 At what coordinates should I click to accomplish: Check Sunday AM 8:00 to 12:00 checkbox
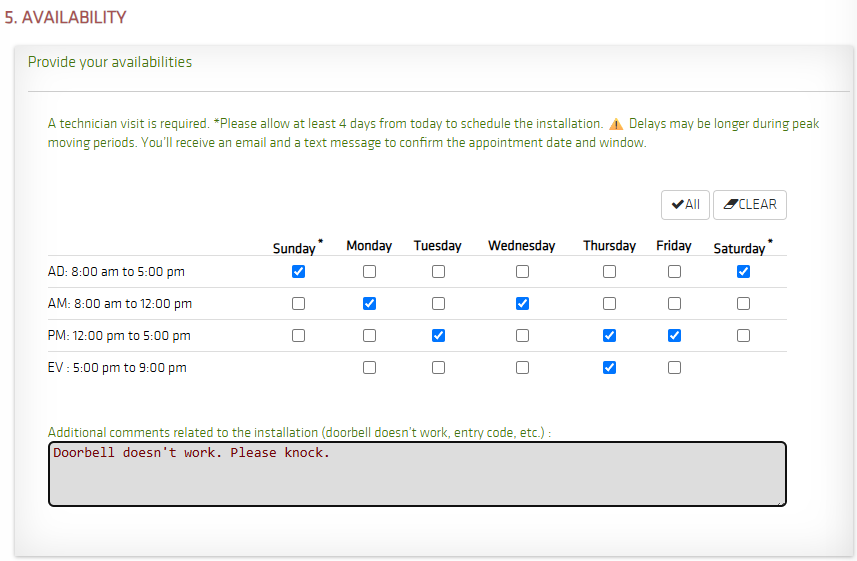(298, 303)
